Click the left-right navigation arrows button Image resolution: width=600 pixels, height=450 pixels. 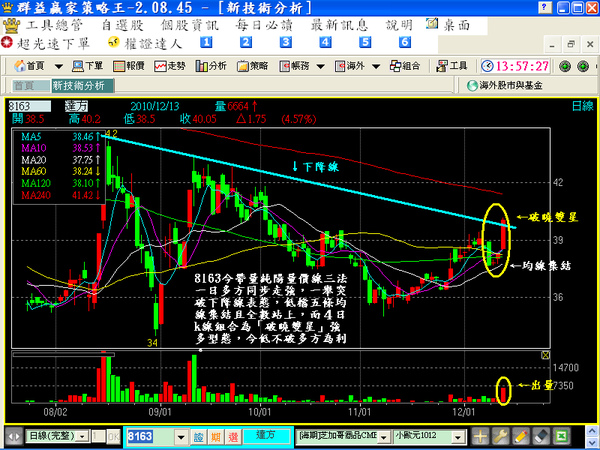pos(14,437)
